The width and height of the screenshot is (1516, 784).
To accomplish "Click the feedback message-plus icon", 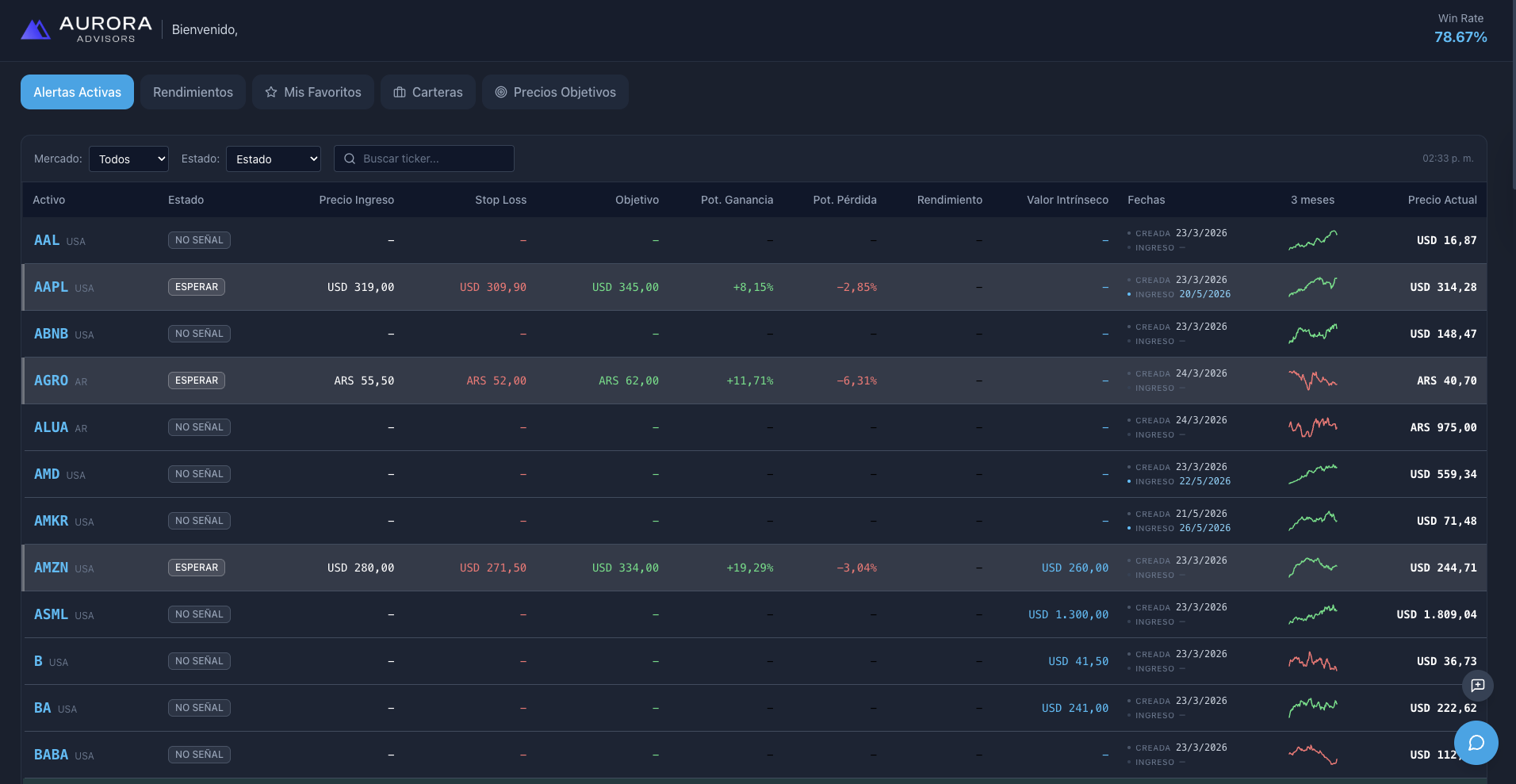I will click(x=1478, y=686).
